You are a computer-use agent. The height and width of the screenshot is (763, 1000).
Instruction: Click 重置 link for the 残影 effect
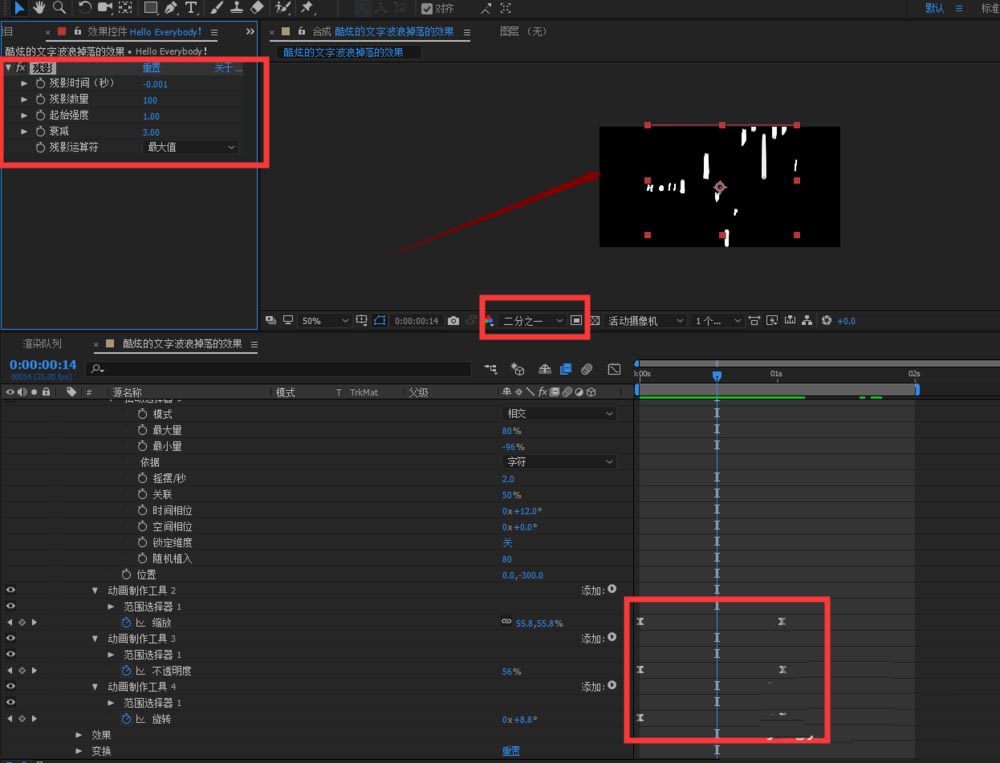[x=151, y=68]
